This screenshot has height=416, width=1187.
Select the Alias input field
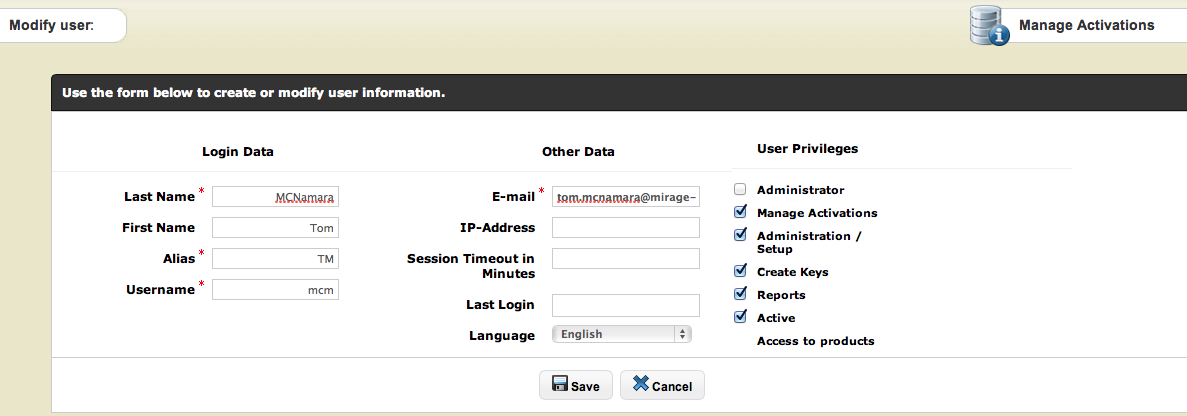[x=275, y=259]
